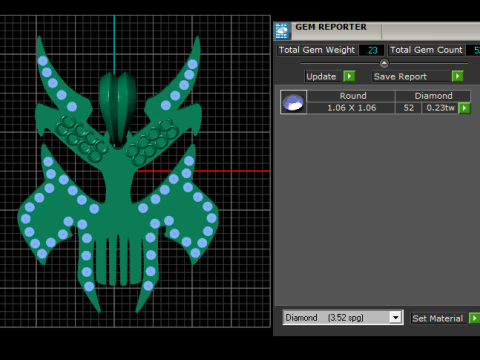Click the green arrow next to Set Material
The width and height of the screenshot is (480, 360).
coord(474,318)
